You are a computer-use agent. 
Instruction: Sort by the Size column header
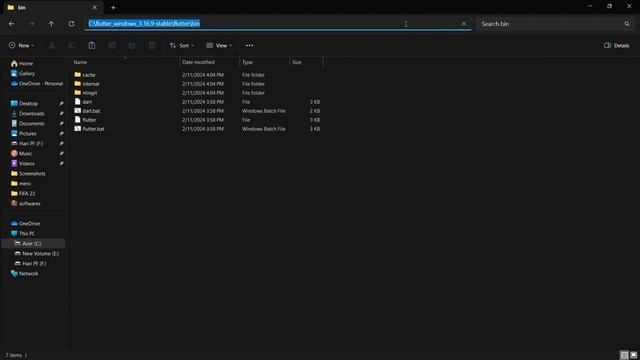(x=306, y=62)
